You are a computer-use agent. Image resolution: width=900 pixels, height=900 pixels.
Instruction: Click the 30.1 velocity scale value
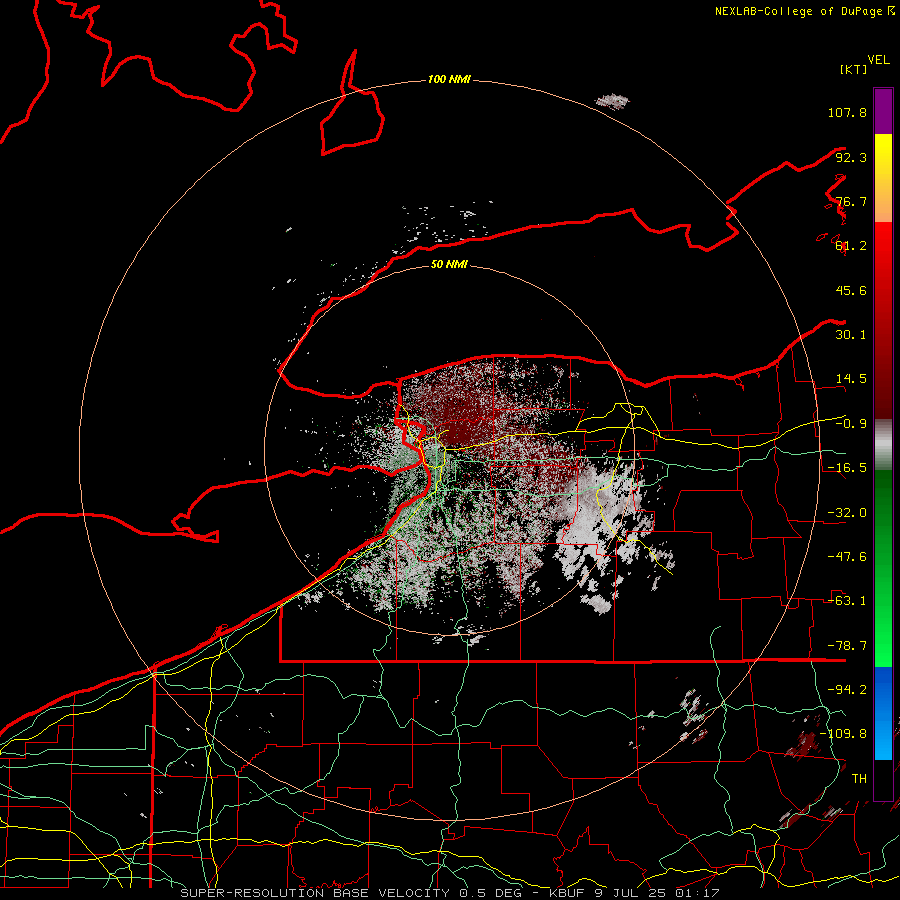851,335
